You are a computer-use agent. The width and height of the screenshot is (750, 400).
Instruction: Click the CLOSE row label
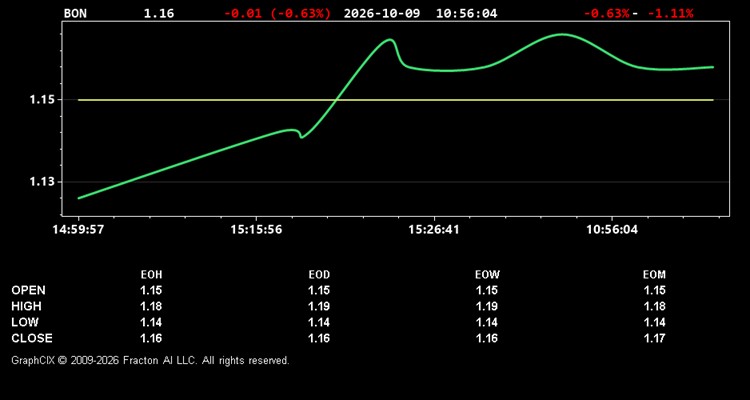pos(32,338)
